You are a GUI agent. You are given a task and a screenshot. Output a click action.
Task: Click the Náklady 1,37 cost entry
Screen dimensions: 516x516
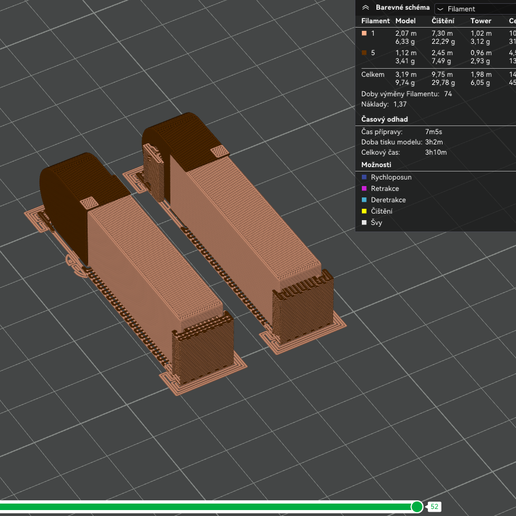(x=384, y=104)
